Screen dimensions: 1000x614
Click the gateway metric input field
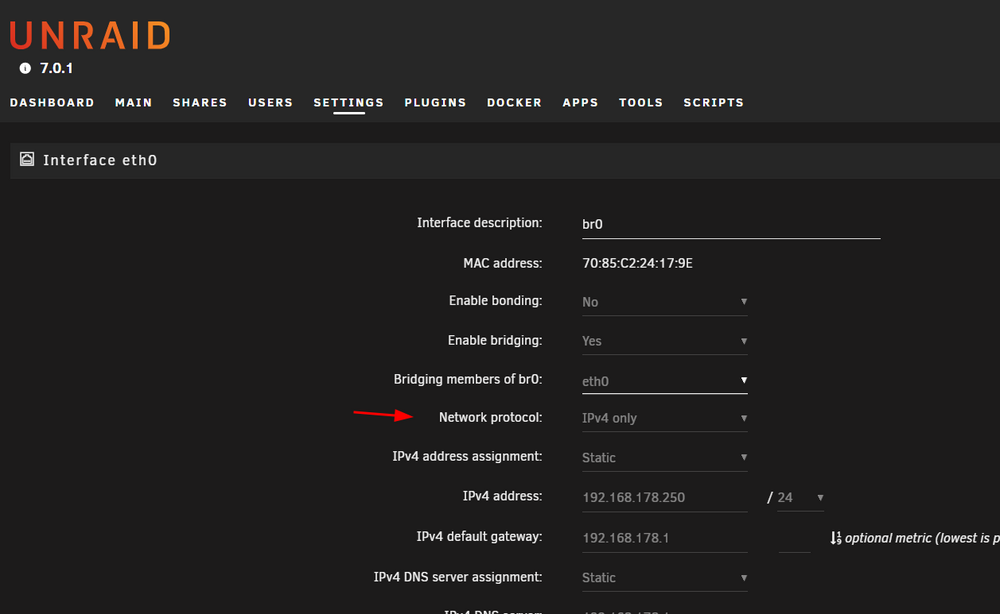(794, 538)
